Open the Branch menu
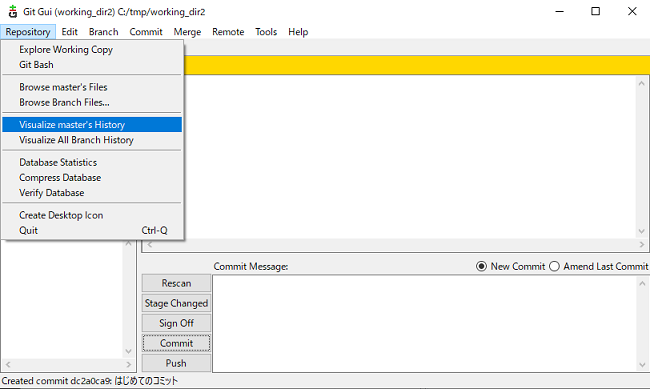The width and height of the screenshot is (650, 389). coord(104,32)
